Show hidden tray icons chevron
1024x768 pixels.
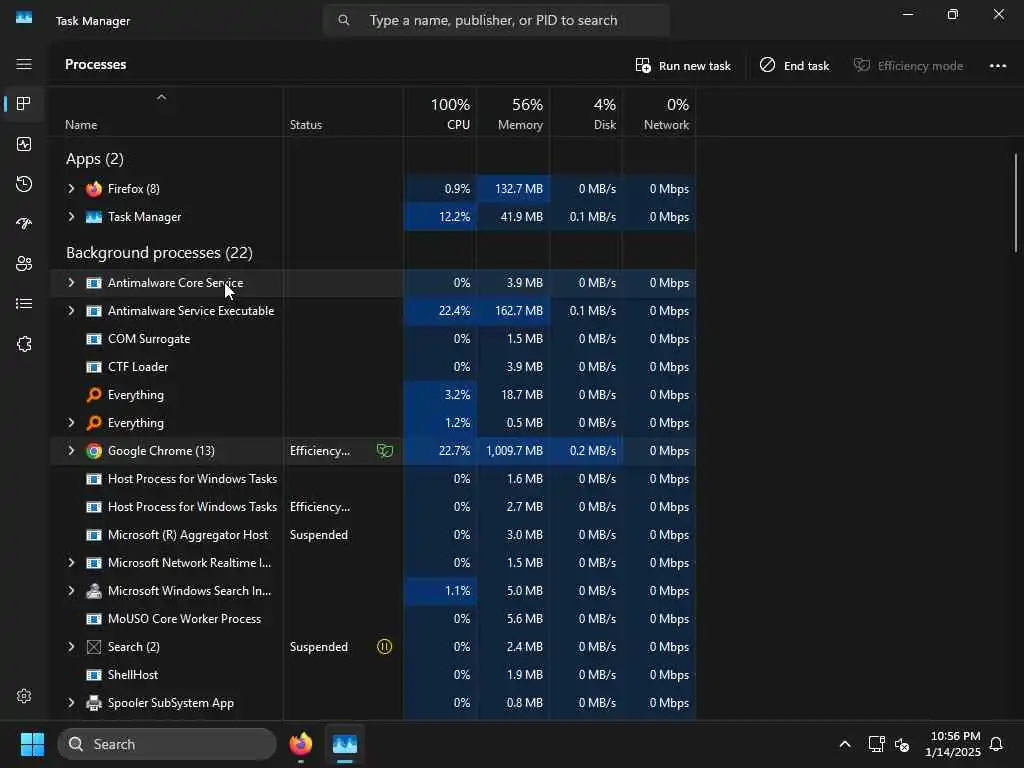[844, 744]
